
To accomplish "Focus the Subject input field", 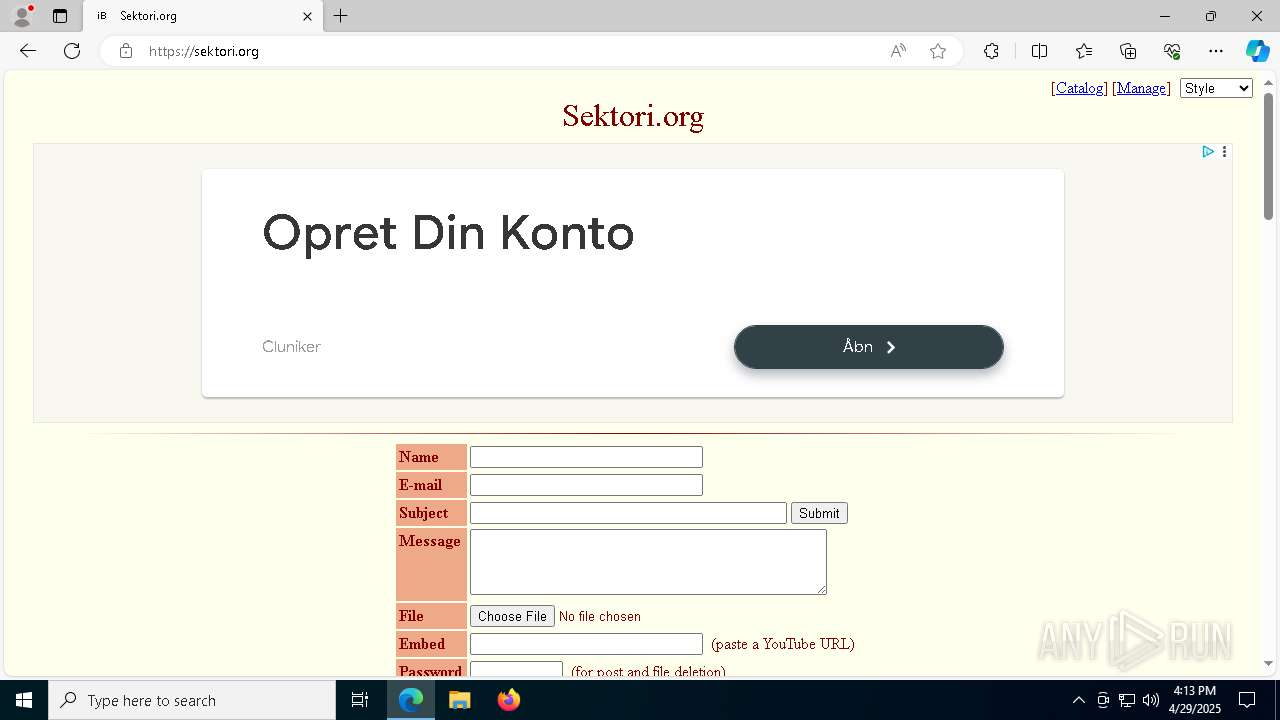I will tap(628, 513).
